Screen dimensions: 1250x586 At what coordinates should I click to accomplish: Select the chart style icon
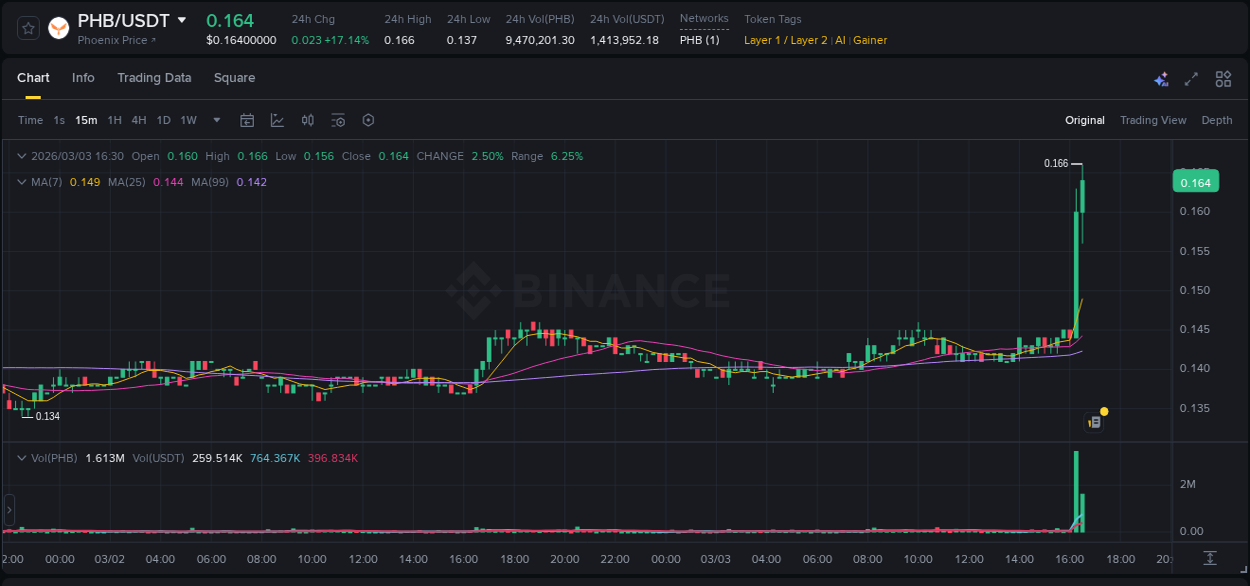click(277, 120)
